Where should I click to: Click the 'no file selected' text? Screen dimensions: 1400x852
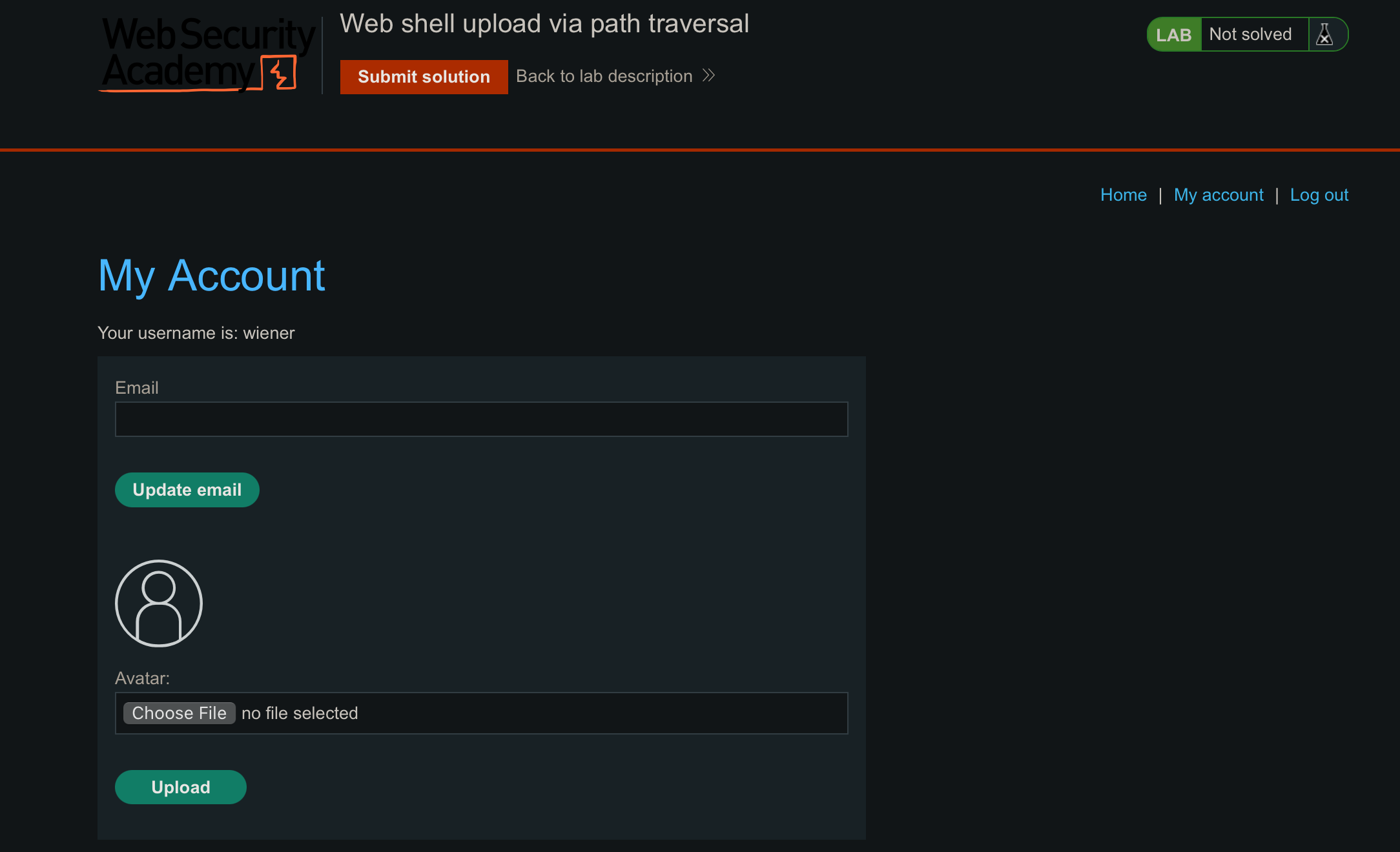(300, 713)
